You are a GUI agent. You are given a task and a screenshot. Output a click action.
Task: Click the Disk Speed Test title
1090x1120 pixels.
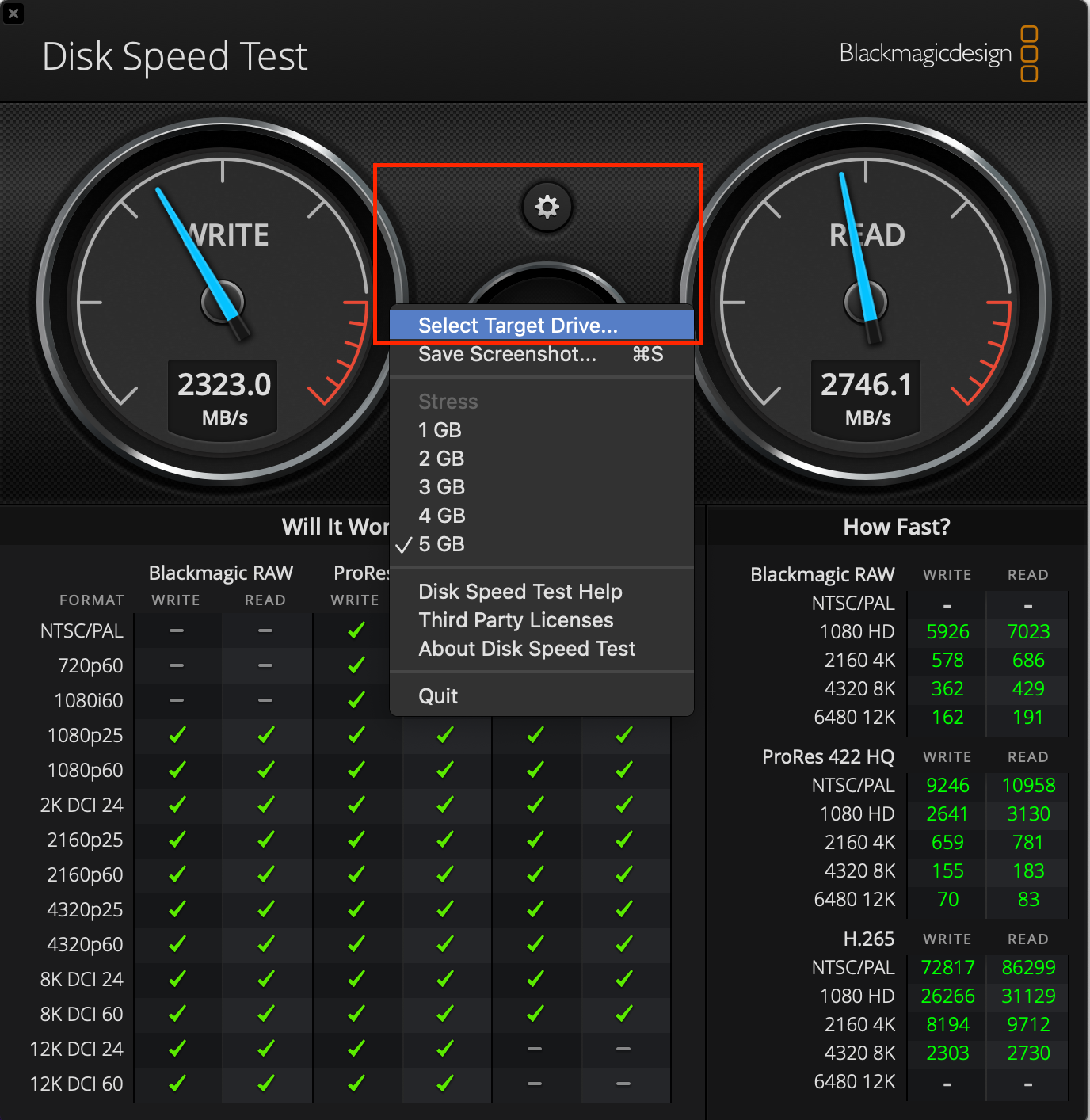[174, 57]
